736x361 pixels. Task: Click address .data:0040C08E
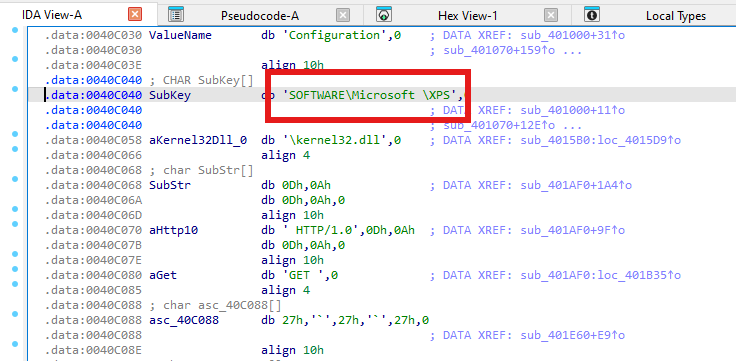coord(93,351)
